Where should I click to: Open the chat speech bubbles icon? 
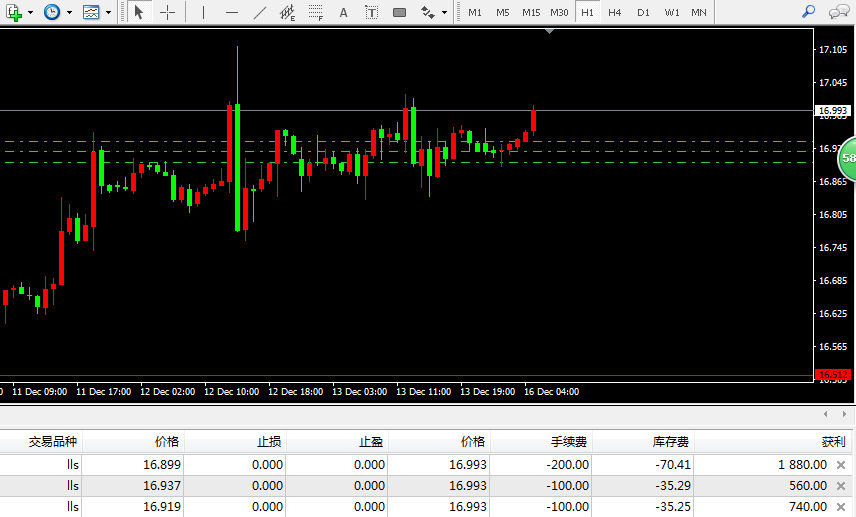pyautogui.click(x=839, y=12)
